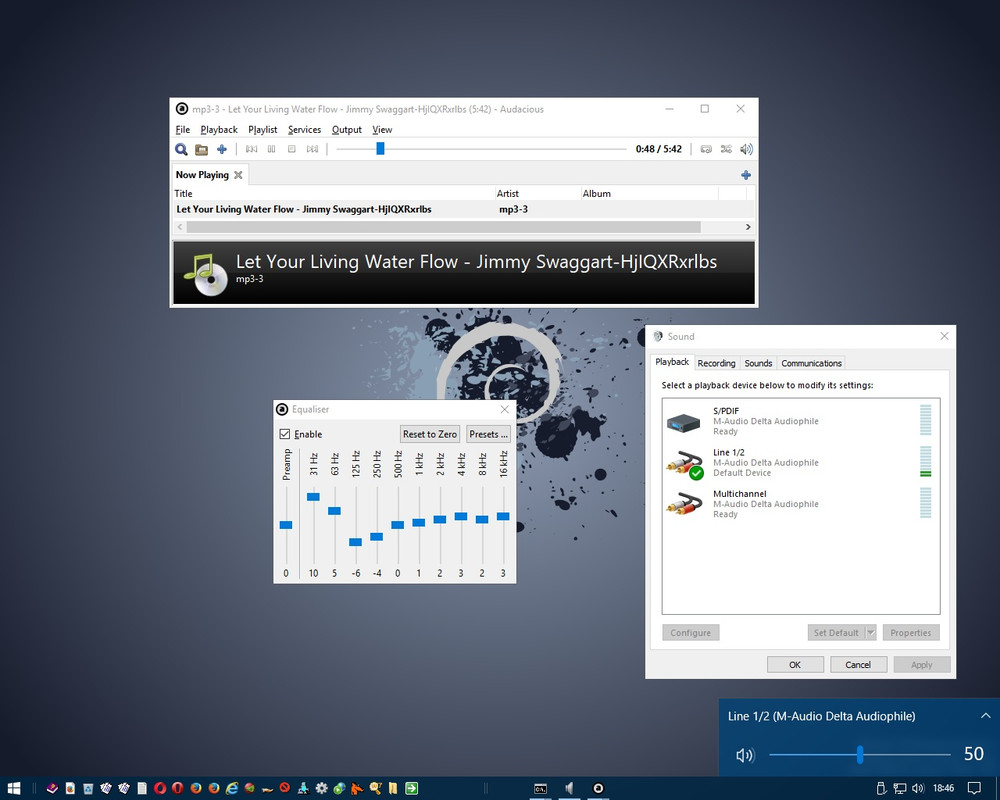
Task: Click the Audacious logo in the Equaliser title bar
Action: (x=282, y=409)
